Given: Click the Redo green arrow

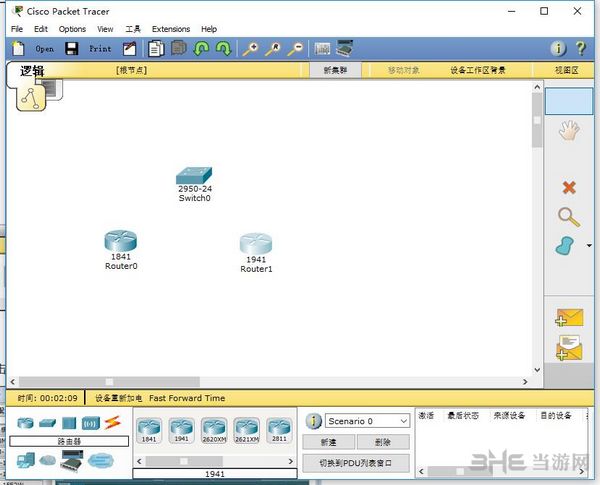Looking at the screenshot, I should [224, 49].
